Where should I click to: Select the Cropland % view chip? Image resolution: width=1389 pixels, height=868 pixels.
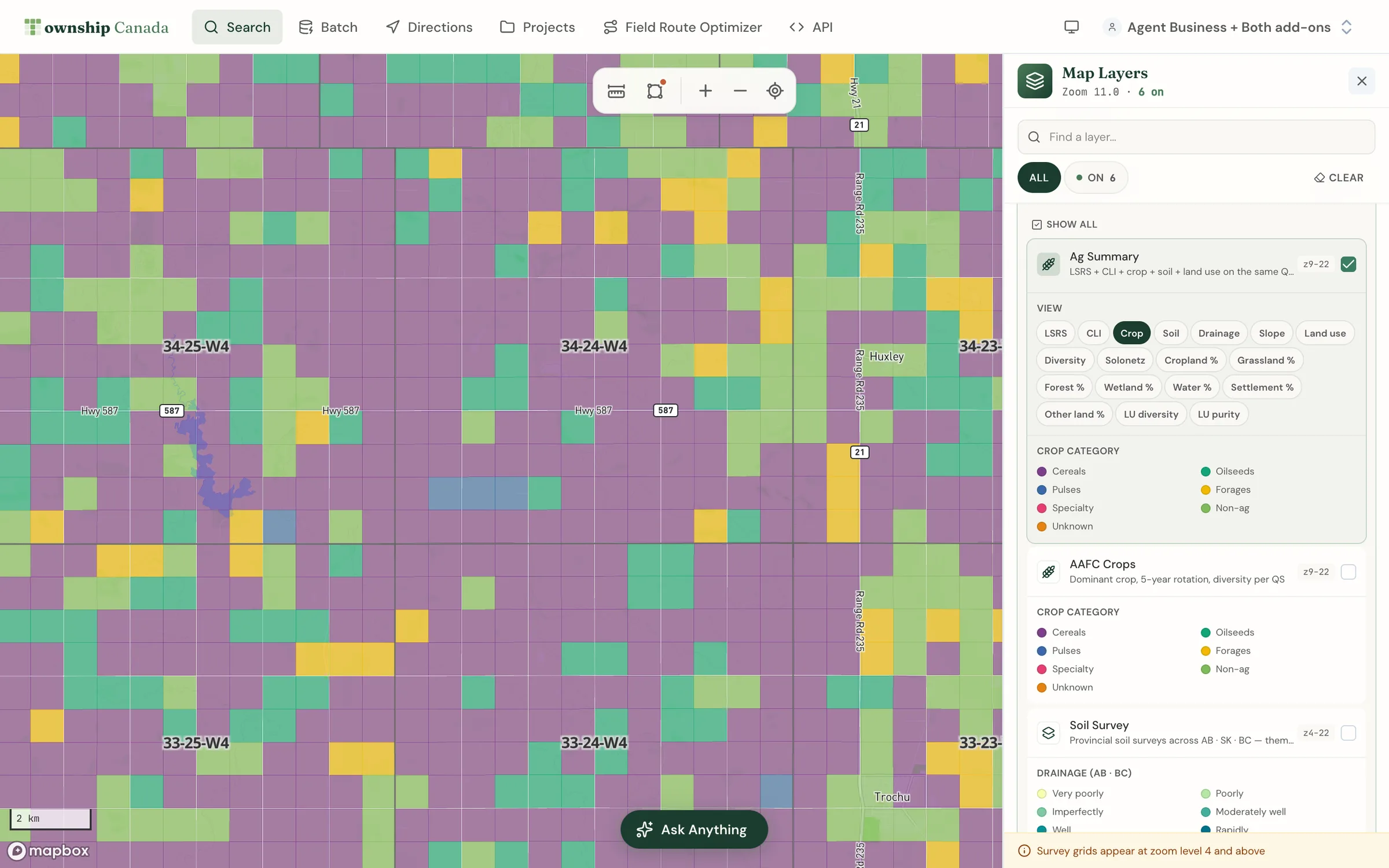(x=1191, y=360)
